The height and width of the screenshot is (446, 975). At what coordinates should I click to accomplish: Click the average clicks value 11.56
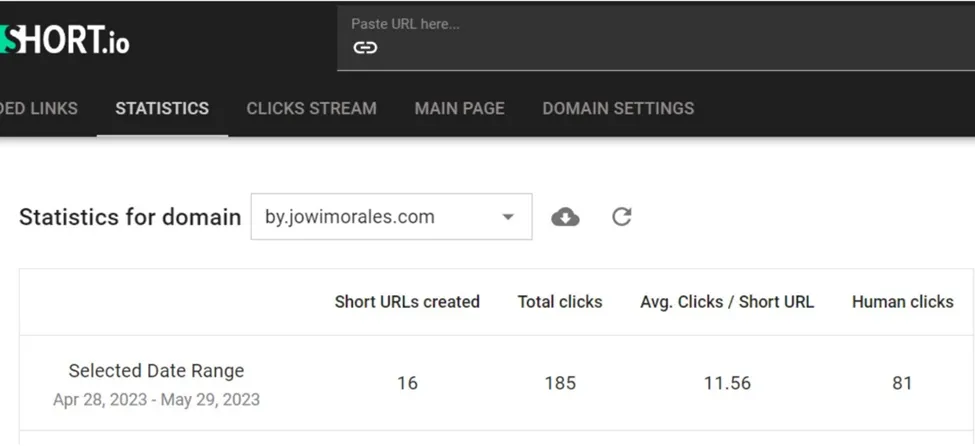point(728,383)
